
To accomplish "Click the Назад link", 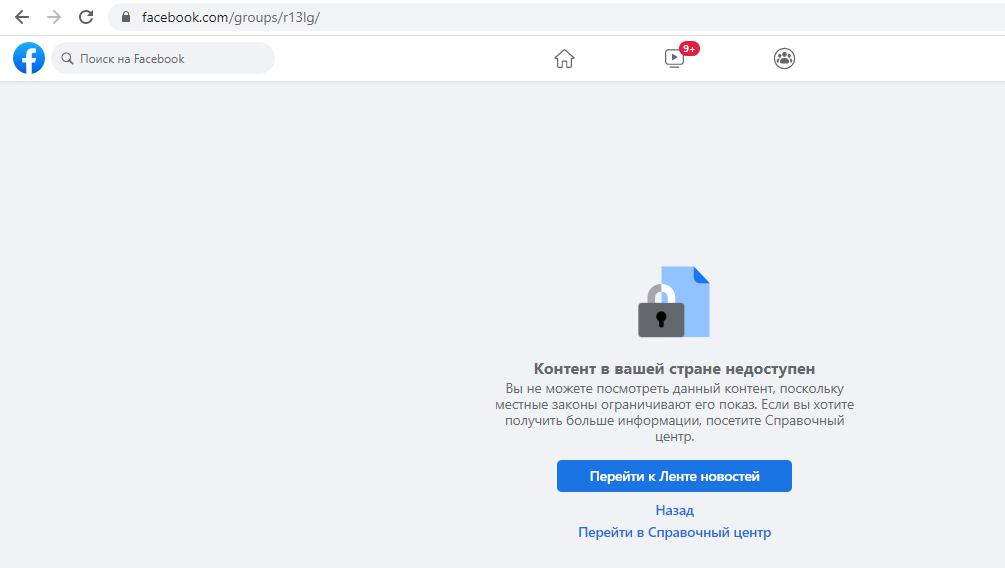I will [x=674, y=510].
